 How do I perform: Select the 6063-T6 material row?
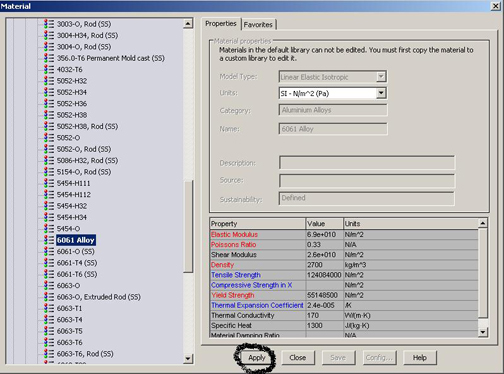tap(69, 342)
